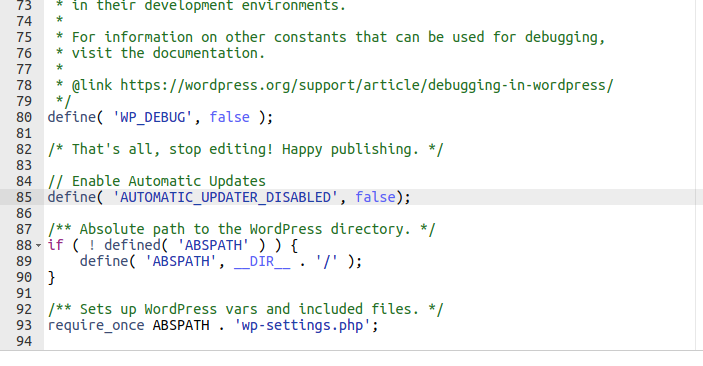Click the '// Enable Automatic Updates' comment

pos(156,181)
